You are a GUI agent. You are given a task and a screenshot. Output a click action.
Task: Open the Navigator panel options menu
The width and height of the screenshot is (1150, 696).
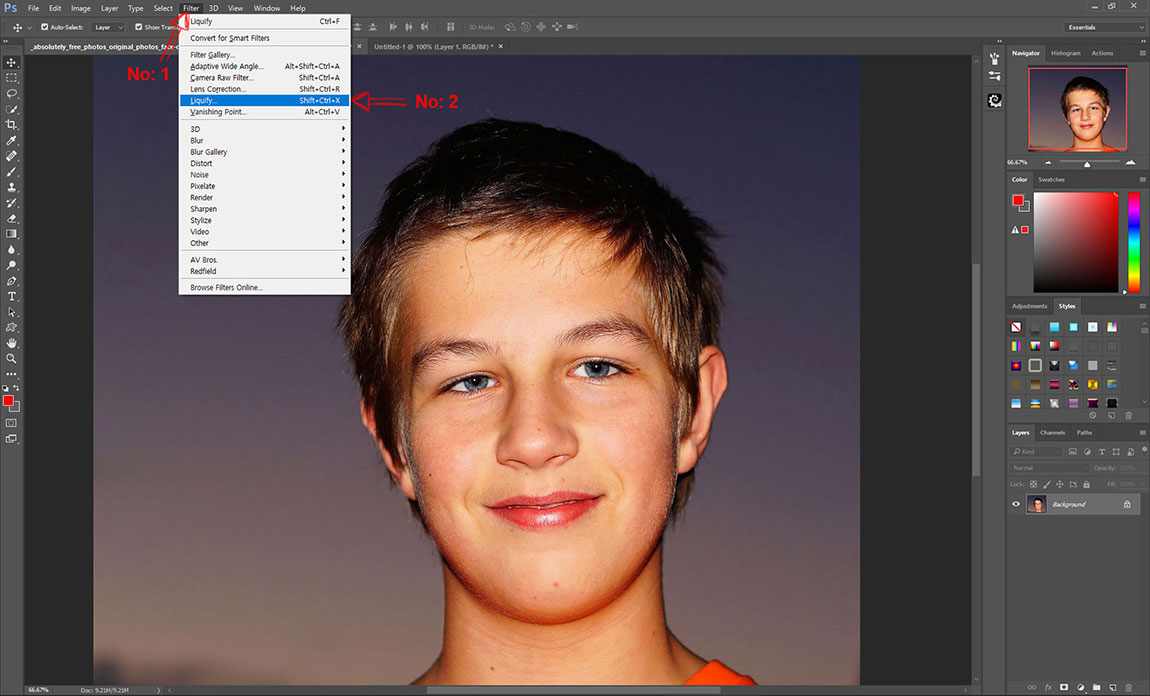(x=1142, y=54)
